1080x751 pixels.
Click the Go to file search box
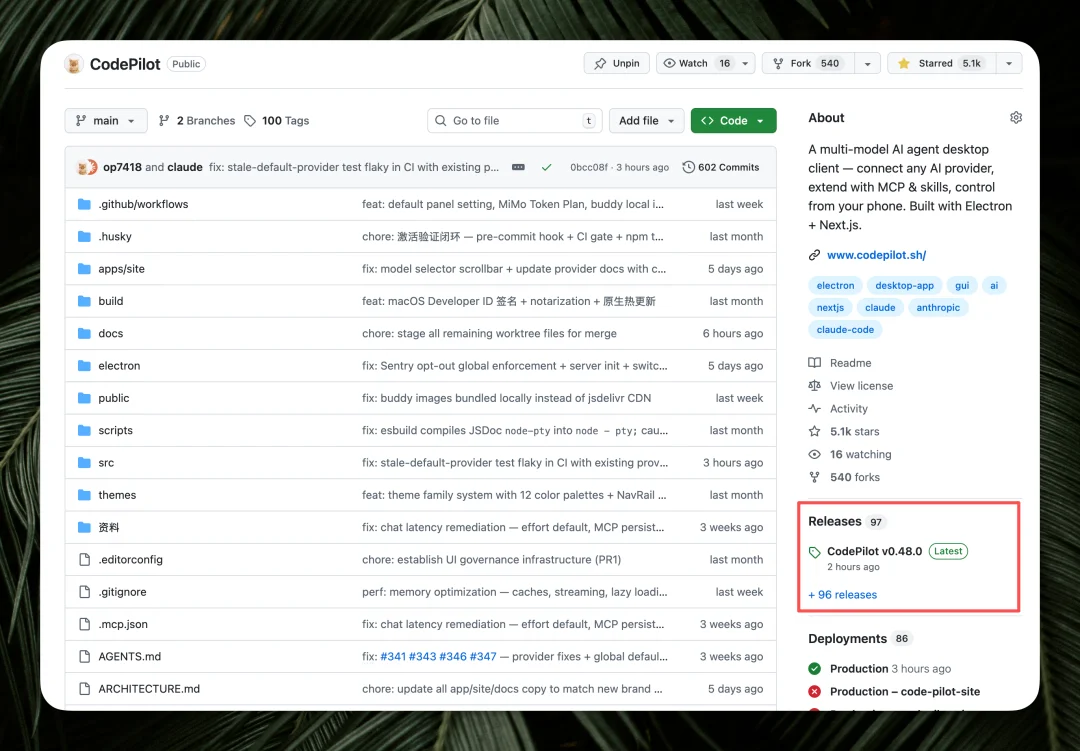[x=514, y=120]
